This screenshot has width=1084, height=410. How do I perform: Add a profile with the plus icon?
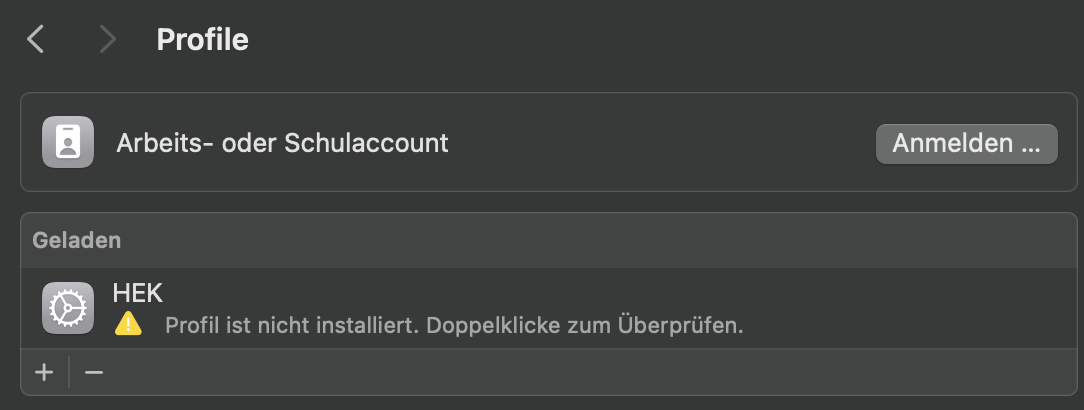pos(44,372)
